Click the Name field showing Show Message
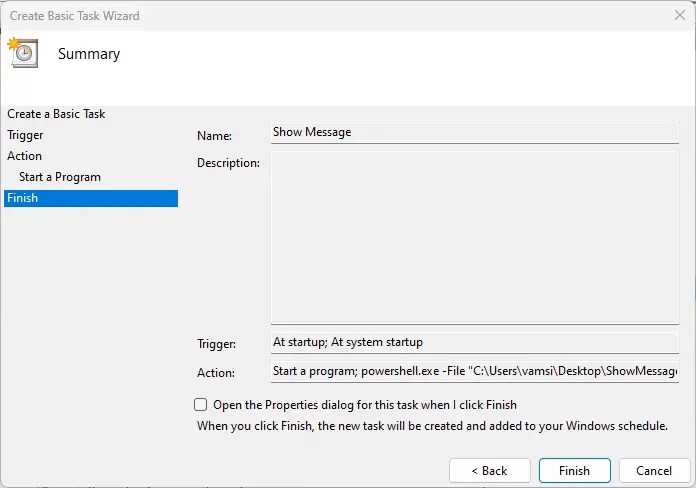The width and height of the screenshot is (696, 488). [x=474, y=132]
